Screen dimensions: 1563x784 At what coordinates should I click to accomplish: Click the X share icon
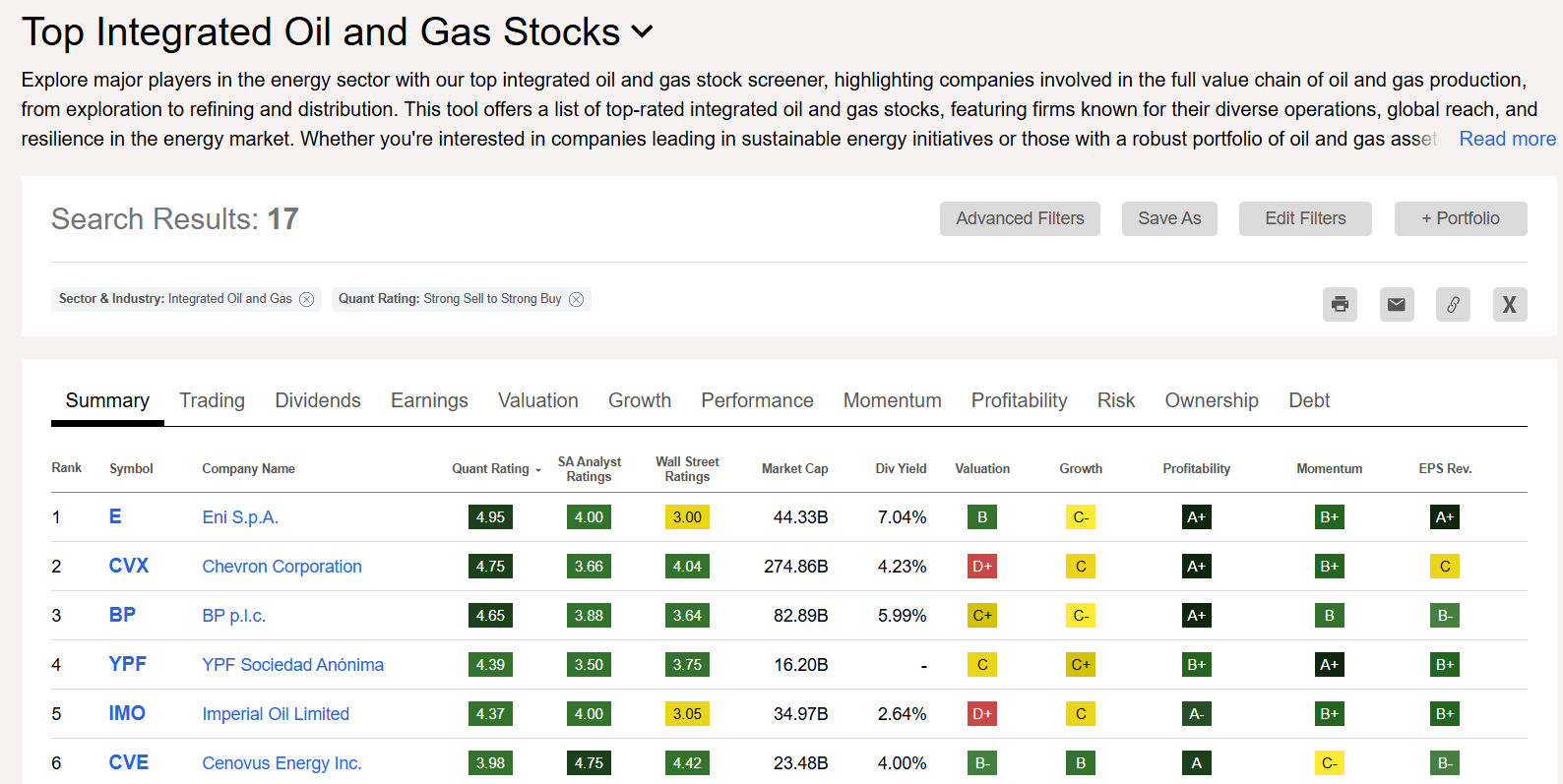[x=1509, y=304]
